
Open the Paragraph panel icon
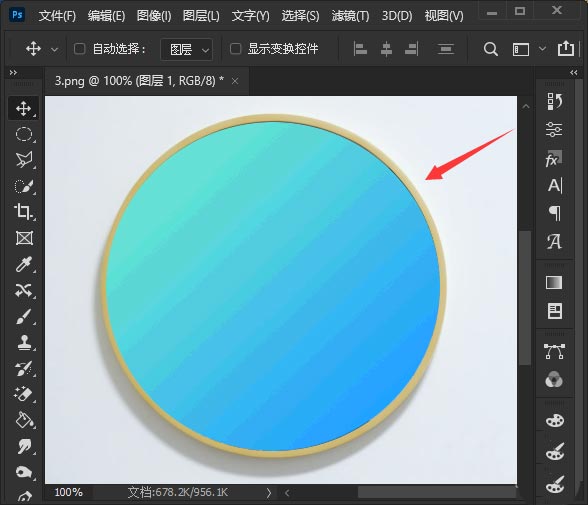coord(555,213)
